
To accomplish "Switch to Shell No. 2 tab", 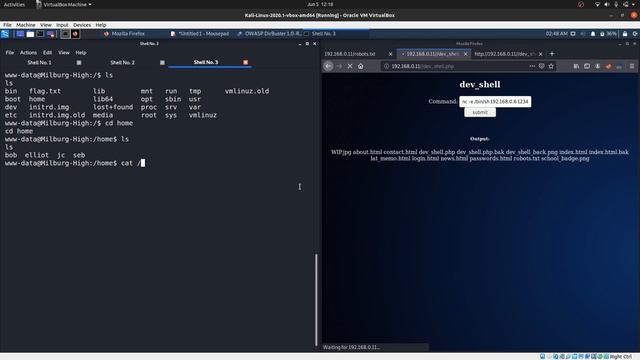I will (122, 62).
